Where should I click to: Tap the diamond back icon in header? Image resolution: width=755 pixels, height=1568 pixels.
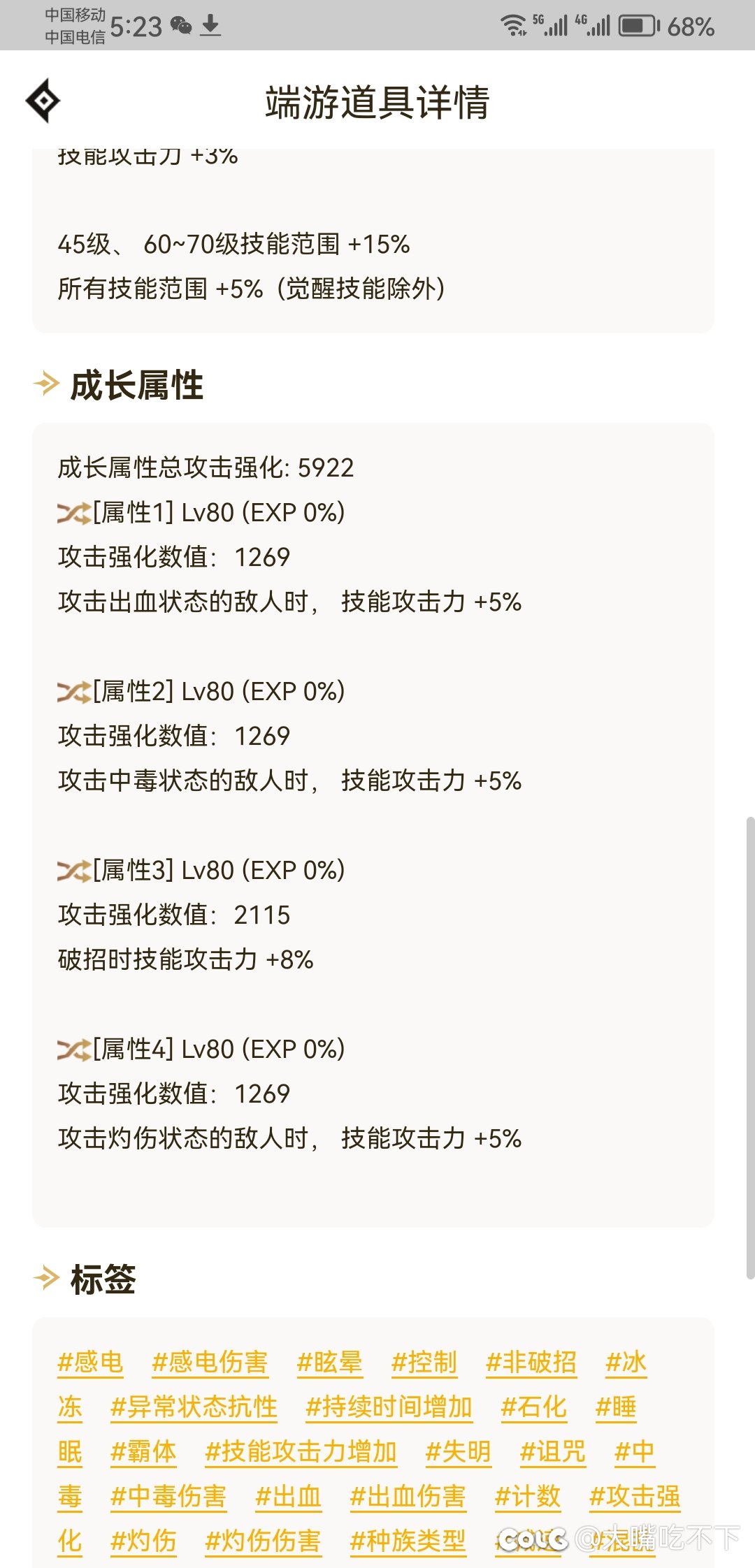[x=43, y=101]
